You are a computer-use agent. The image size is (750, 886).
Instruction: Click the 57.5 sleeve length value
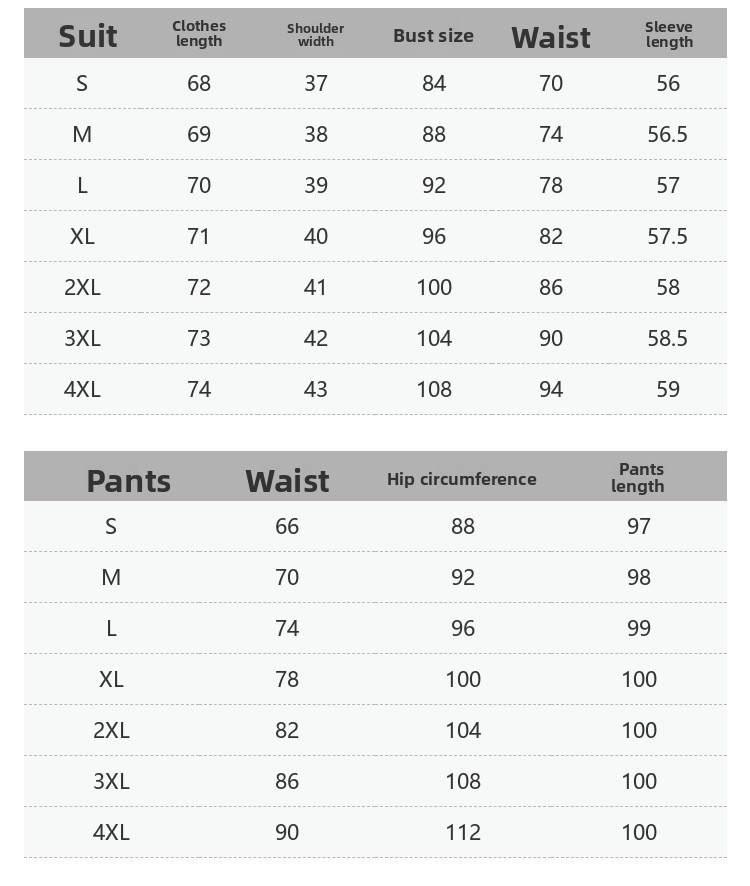pos(668,236)
